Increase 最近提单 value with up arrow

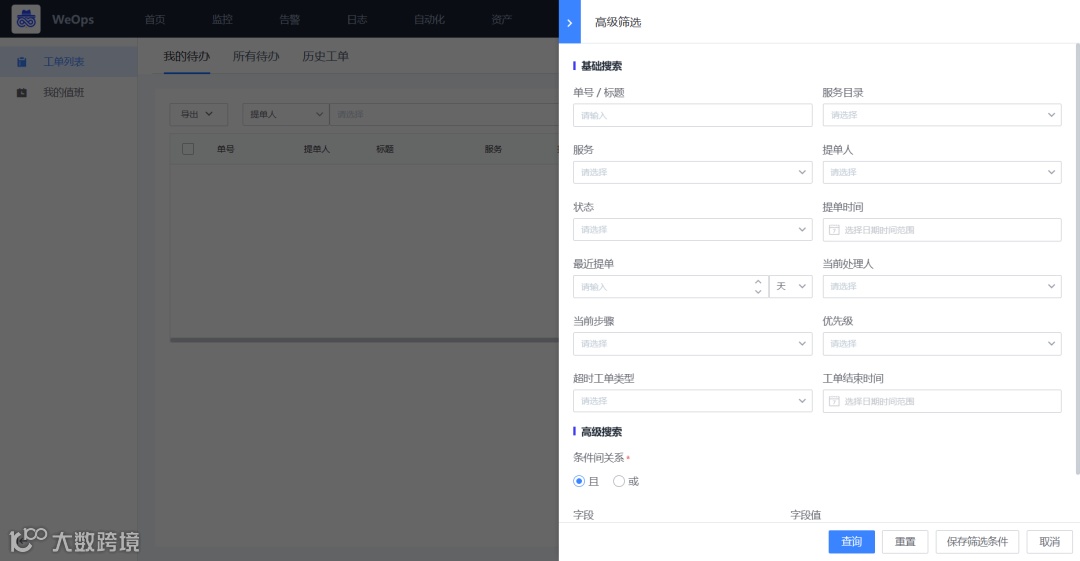[x=758, y=282]
